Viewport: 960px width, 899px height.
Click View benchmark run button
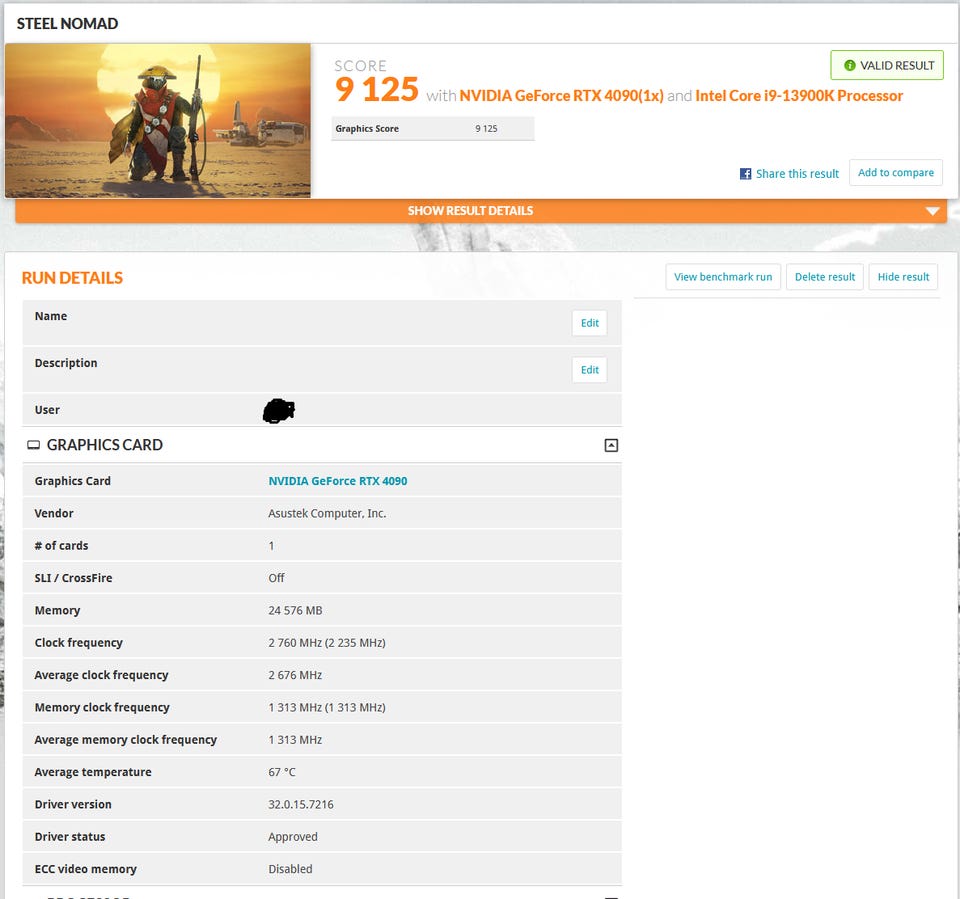722,277
